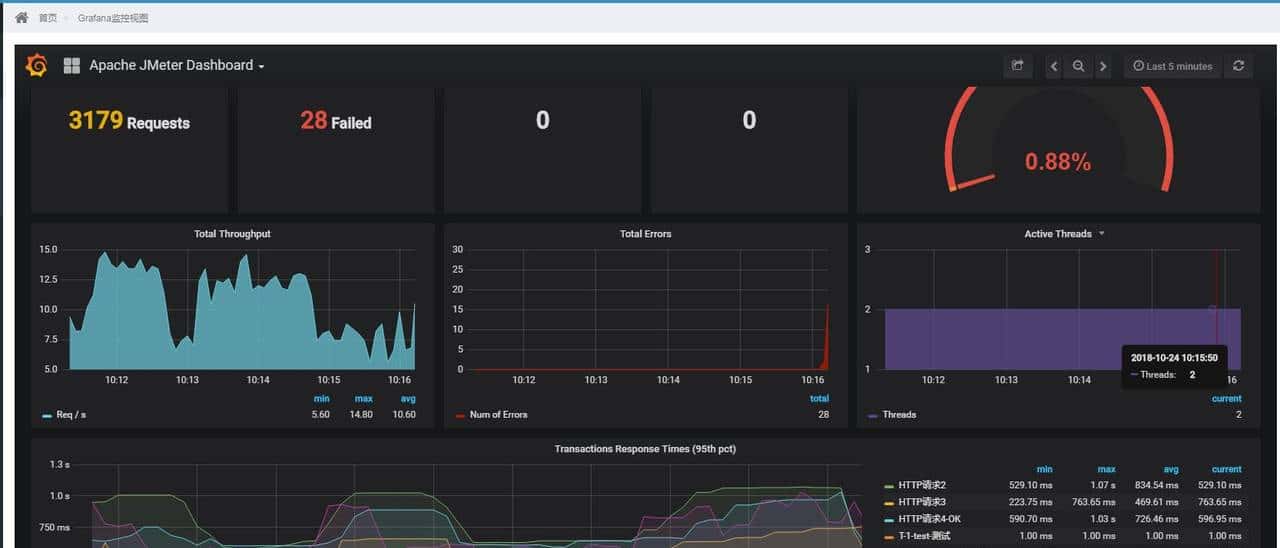The height and width of the screenshot is (548, 1280).
Task: Click the Grafana logo icon
Action: point(37,65)
